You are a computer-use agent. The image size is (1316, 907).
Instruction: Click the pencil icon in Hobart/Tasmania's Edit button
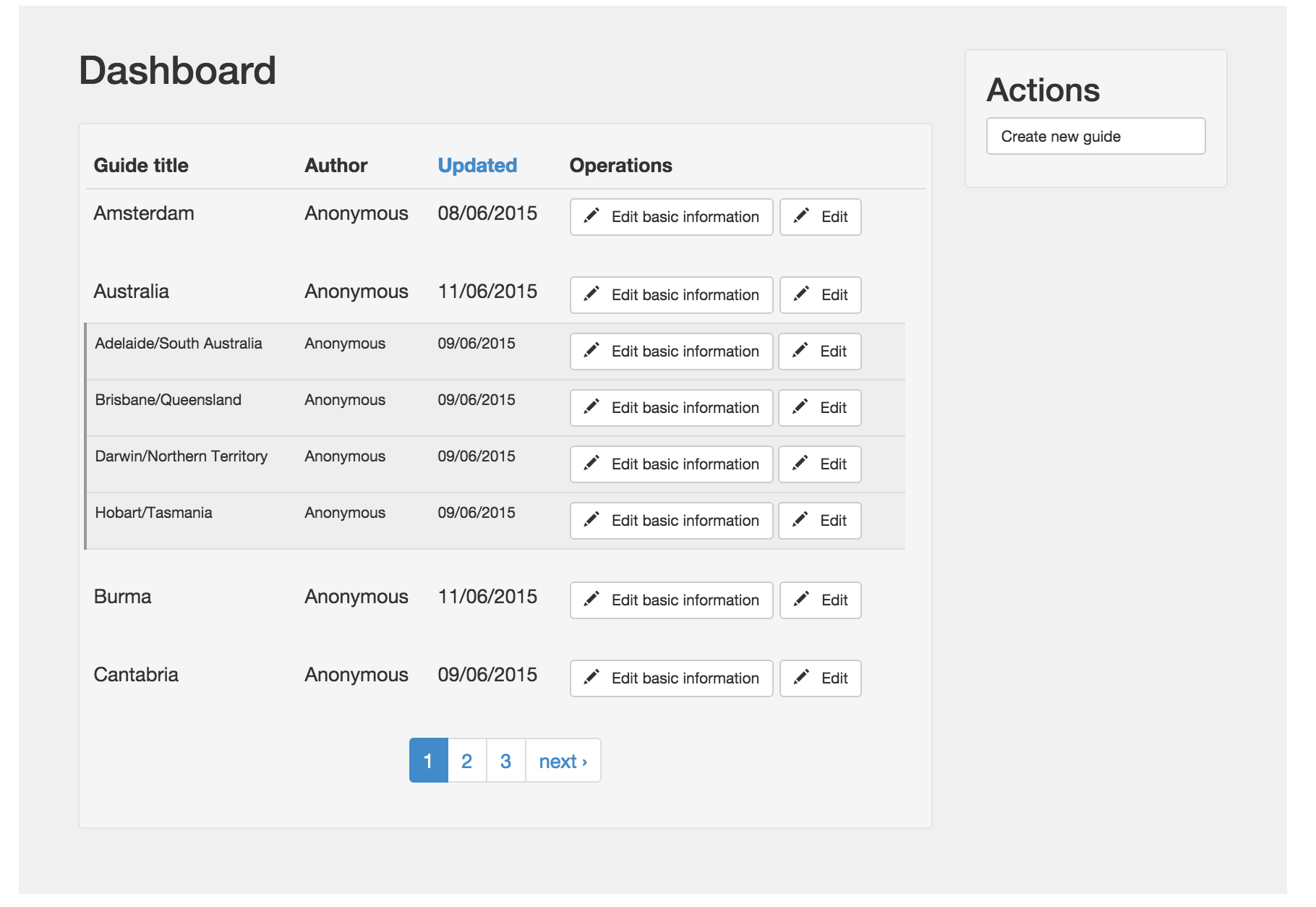pos(800,520)
